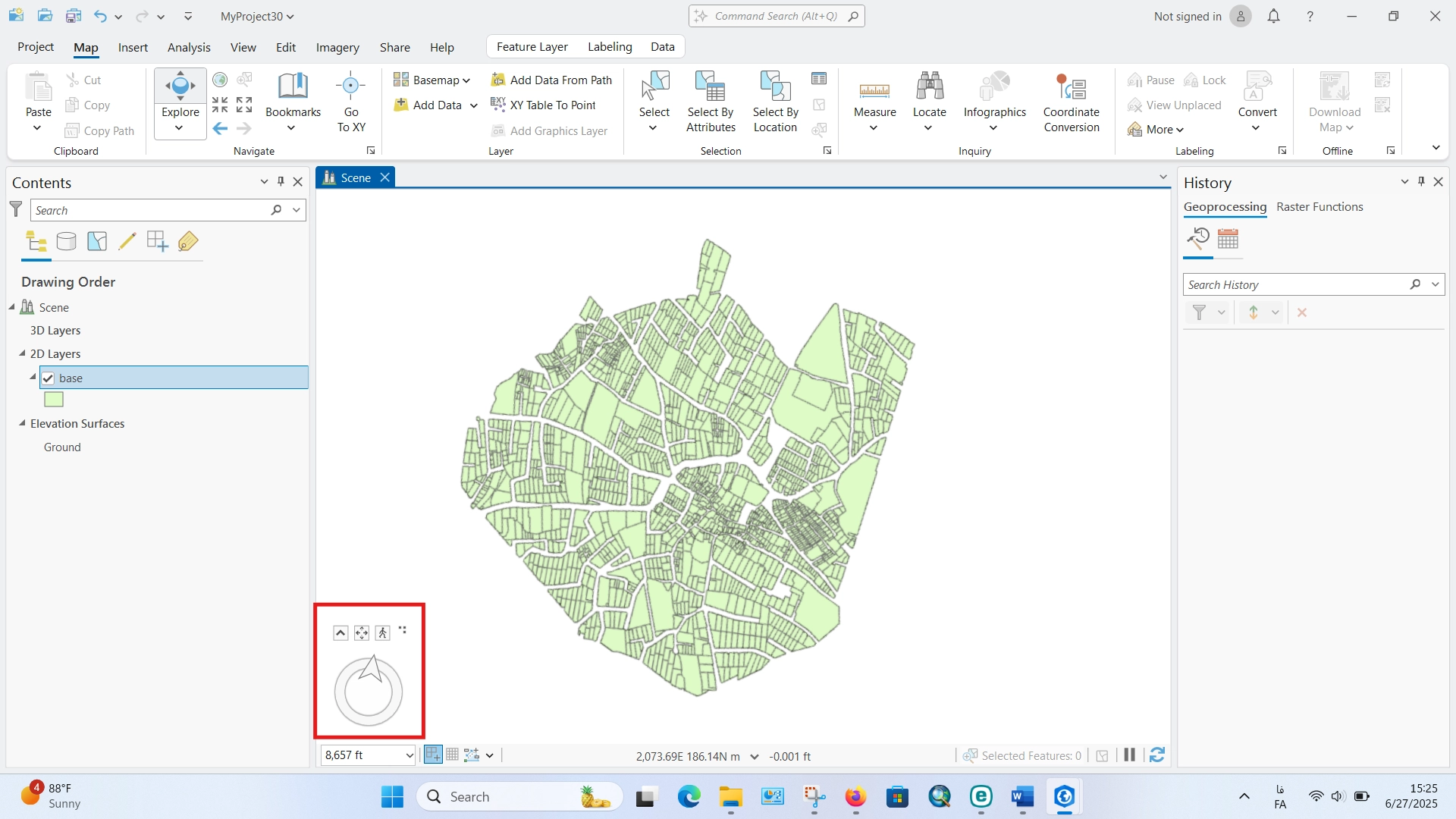1456x819 pixels.
Task: Switch navigator to pan mode arrows icon
Action: (x=362, y=633)
